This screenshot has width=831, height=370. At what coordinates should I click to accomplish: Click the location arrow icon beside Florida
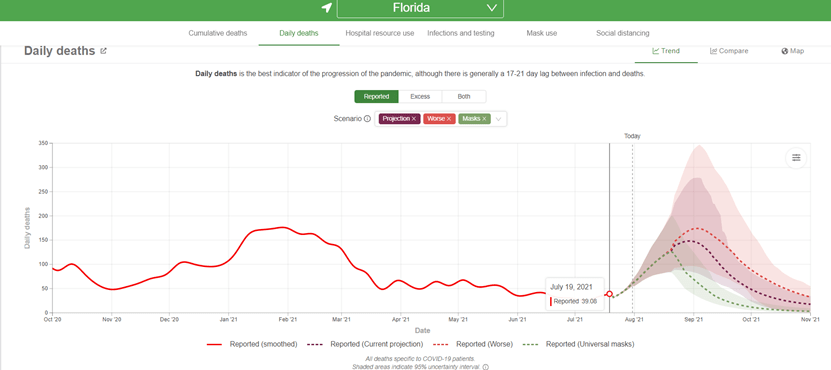point(327,7)
